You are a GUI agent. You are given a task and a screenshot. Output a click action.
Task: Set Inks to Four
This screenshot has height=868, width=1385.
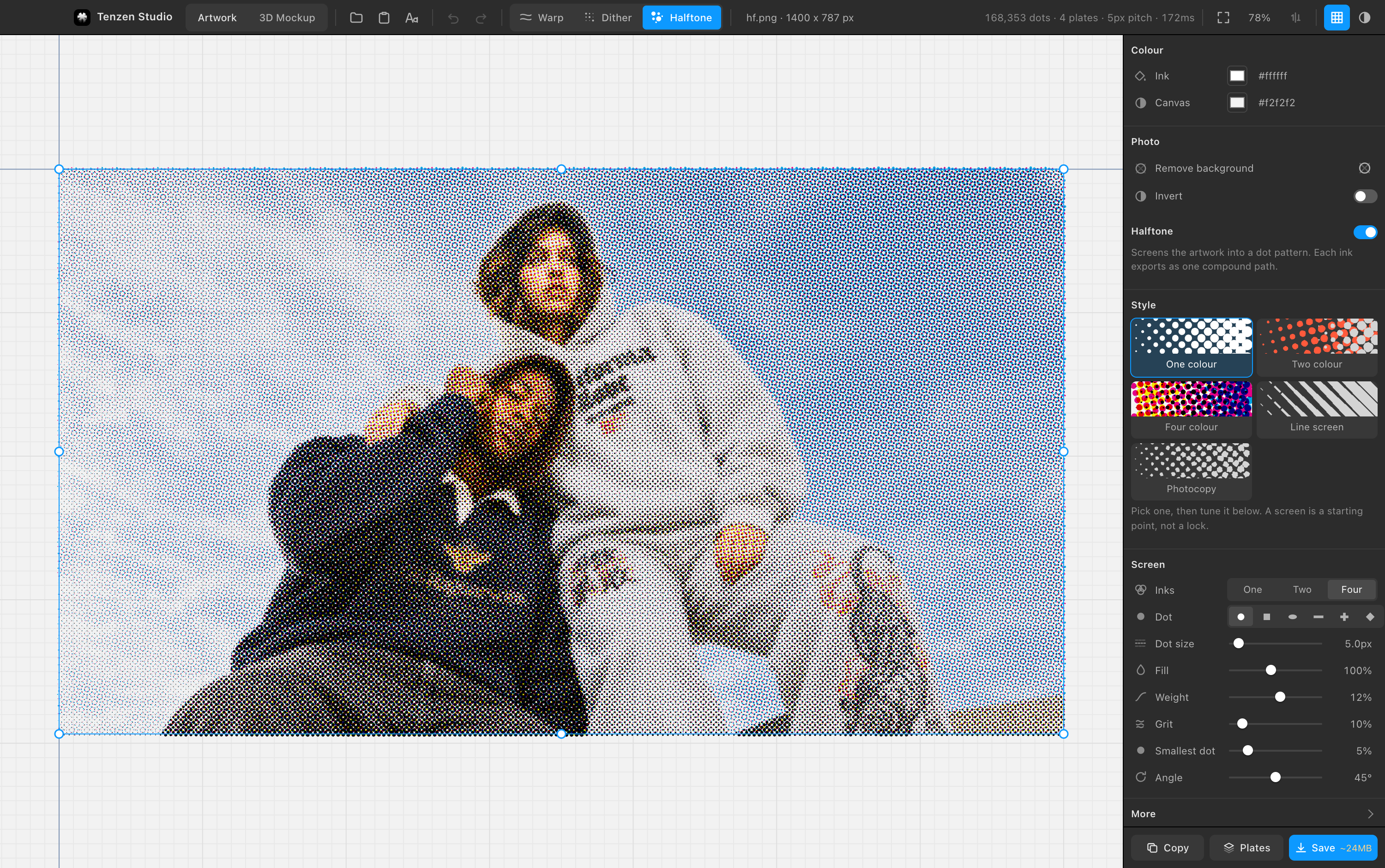tap(1351, 590)
